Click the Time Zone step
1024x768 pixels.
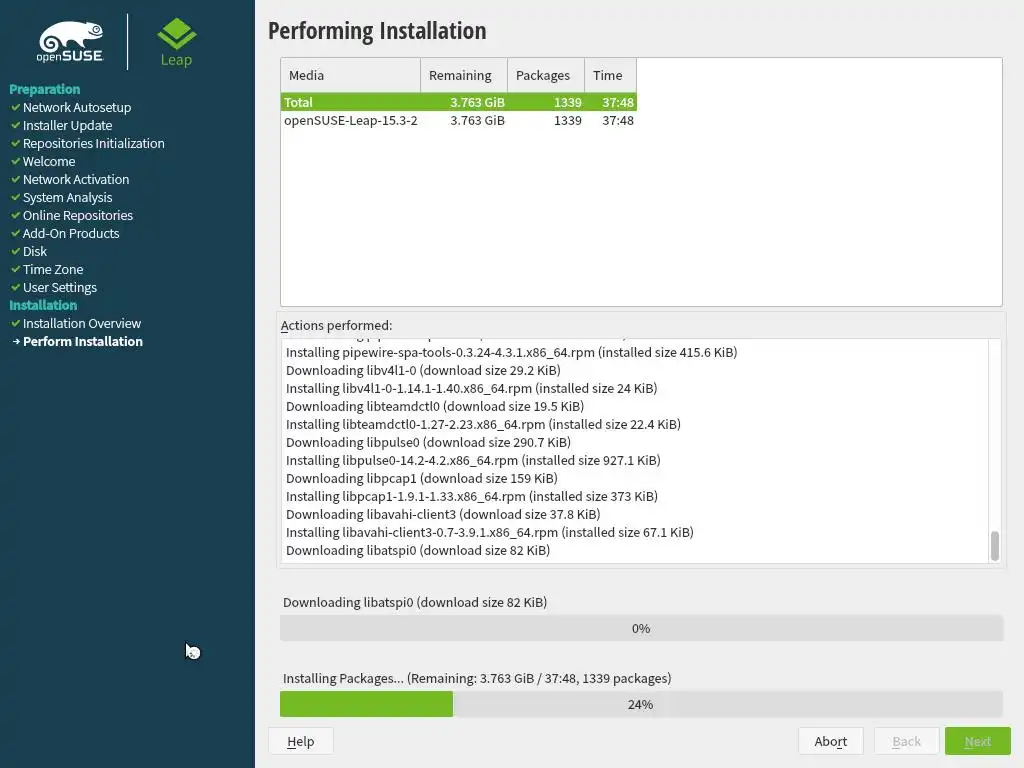[x=53, y=269]
